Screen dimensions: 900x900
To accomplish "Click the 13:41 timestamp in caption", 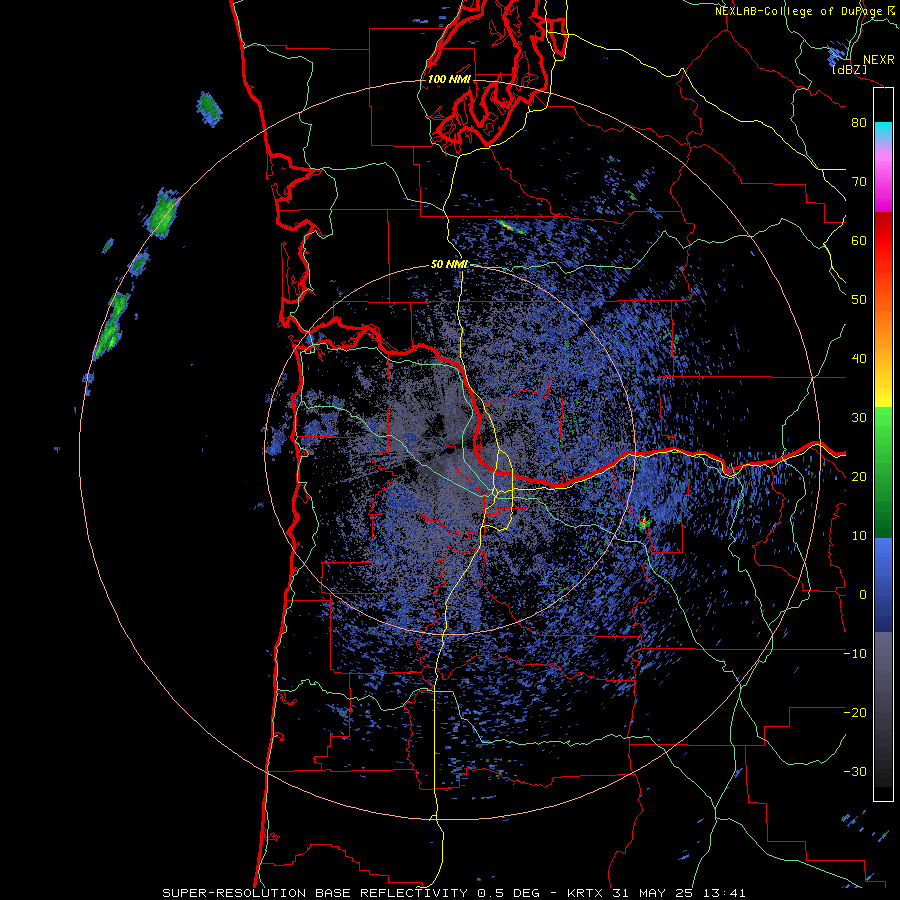I will click(726, 893).
